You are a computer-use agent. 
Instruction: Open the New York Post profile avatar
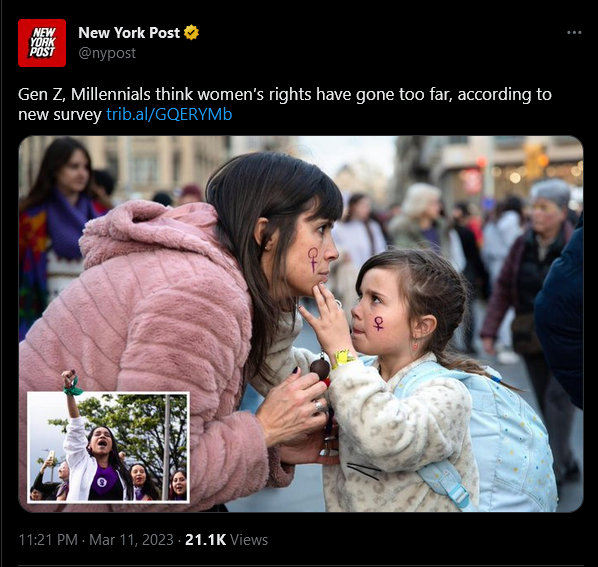tap(42, 43)
